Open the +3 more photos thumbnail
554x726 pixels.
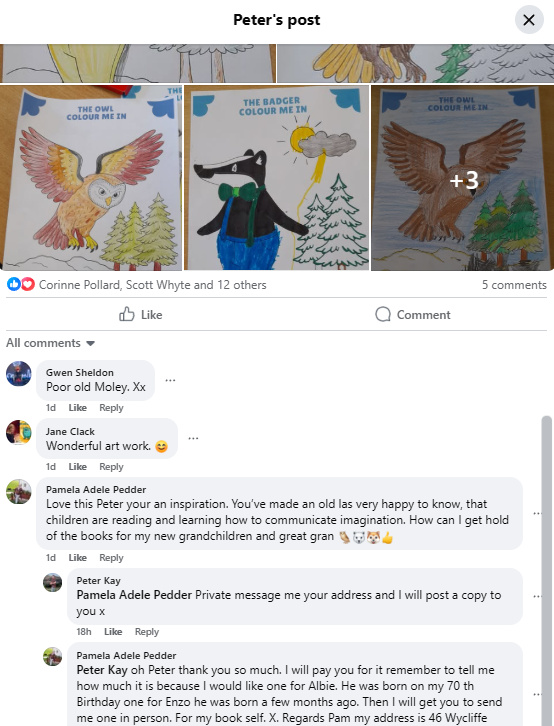pos(462,177)
